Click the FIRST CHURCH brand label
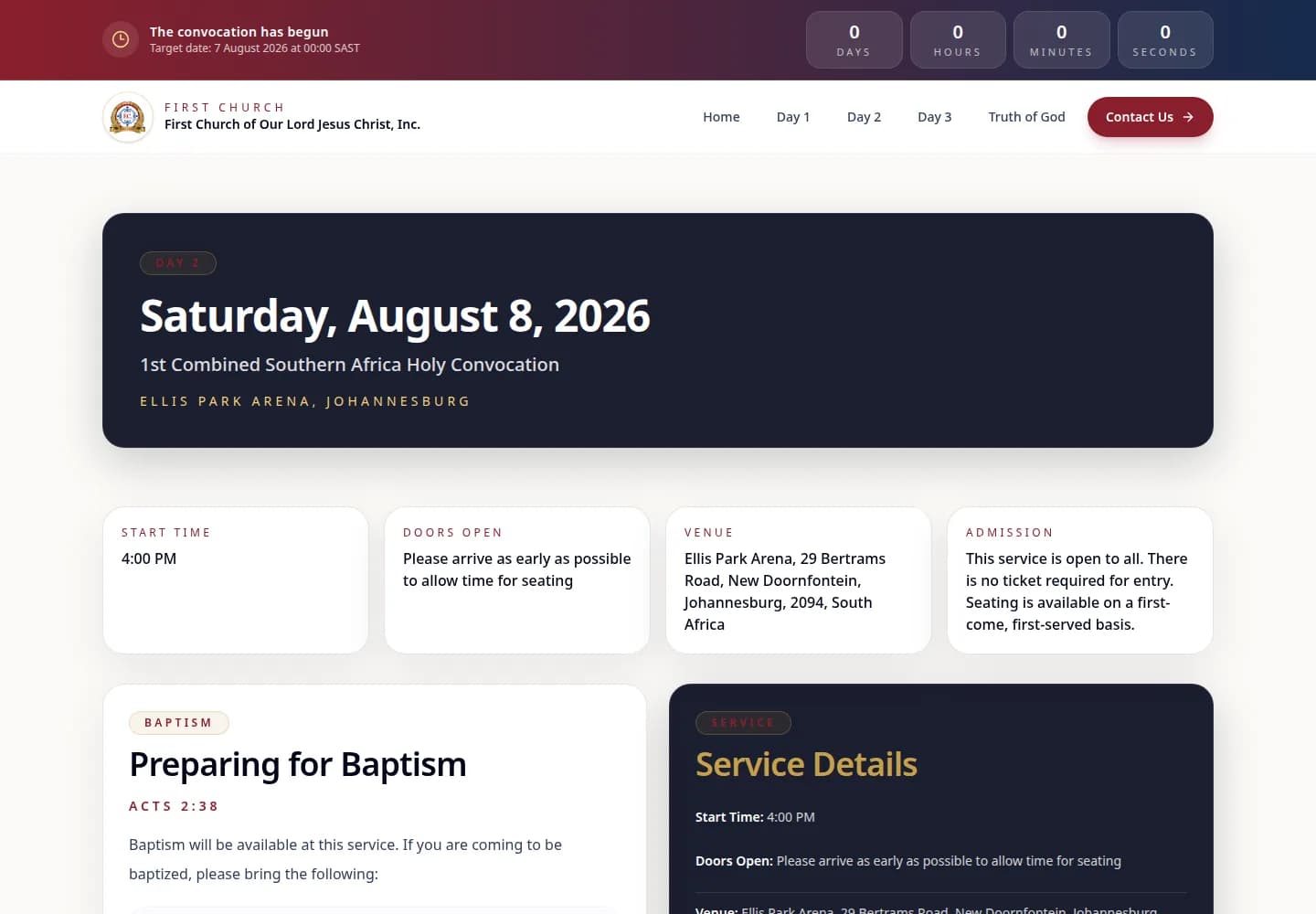Image resolution: width=1316 pixels, height=914 pixels. 225,107
